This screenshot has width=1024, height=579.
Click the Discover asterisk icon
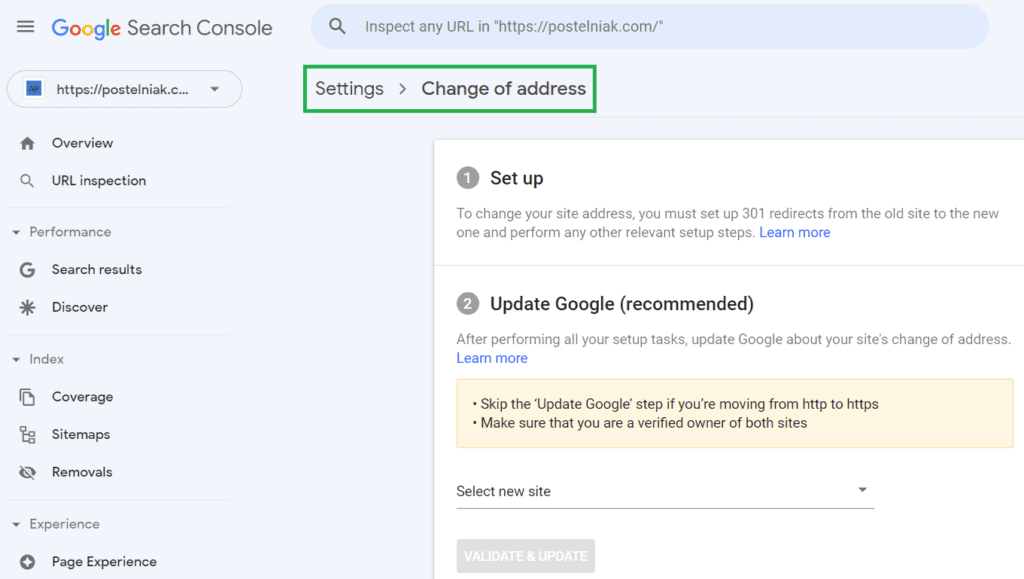[27, 307]
